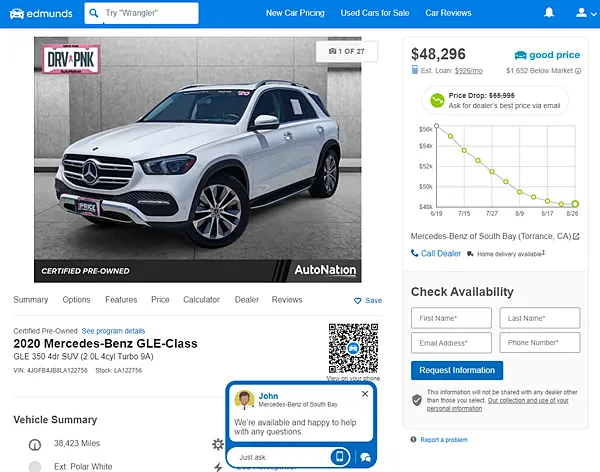This screenshot has width=600, height=472.
Task: Save this vehicle with heart icon
Action: [357, 301]
